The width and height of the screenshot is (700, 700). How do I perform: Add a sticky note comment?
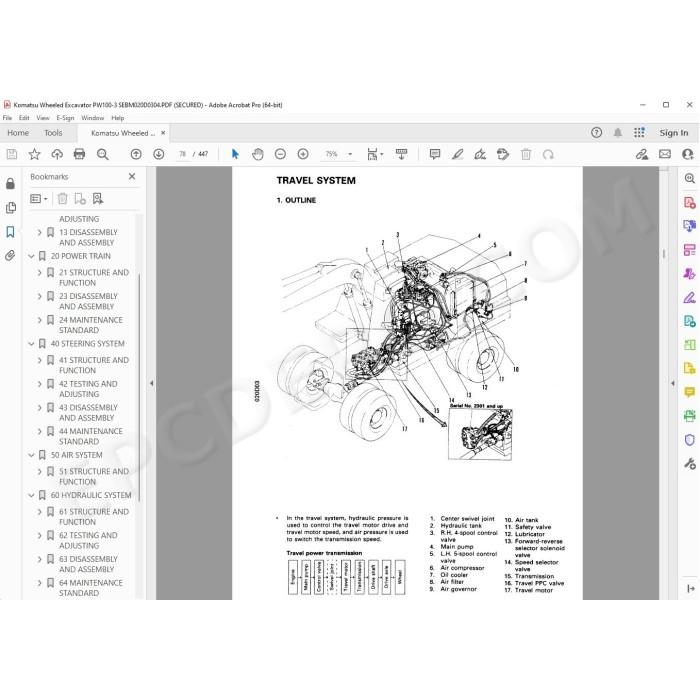click(435, 154)
